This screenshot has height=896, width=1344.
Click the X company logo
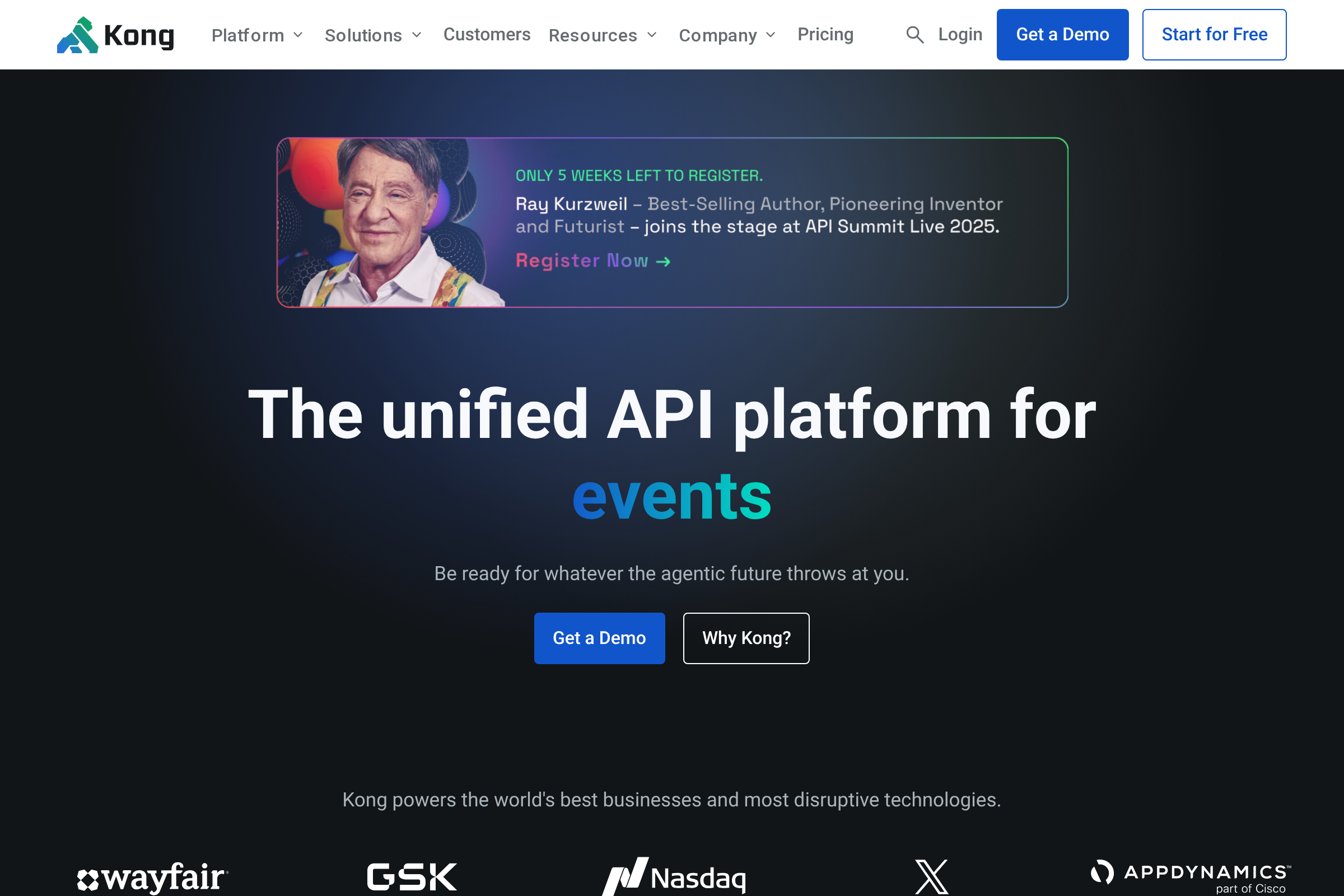(931, 876)
